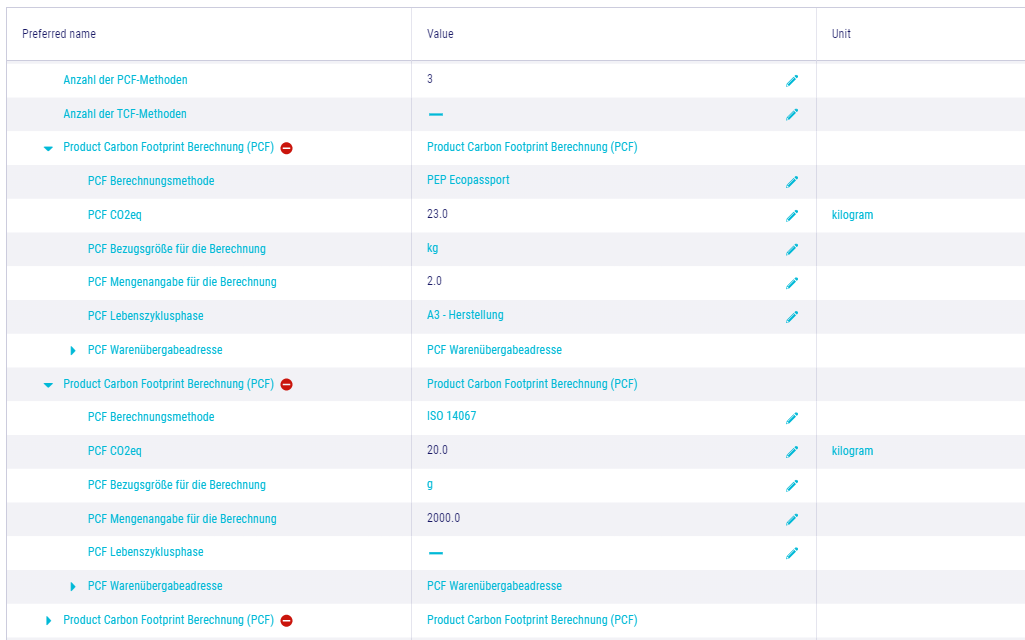This screenshot has height=640, width=1025.
Task: Edit PCF Mengenangabe value 2000.0
Action: (x=792, y=519)
